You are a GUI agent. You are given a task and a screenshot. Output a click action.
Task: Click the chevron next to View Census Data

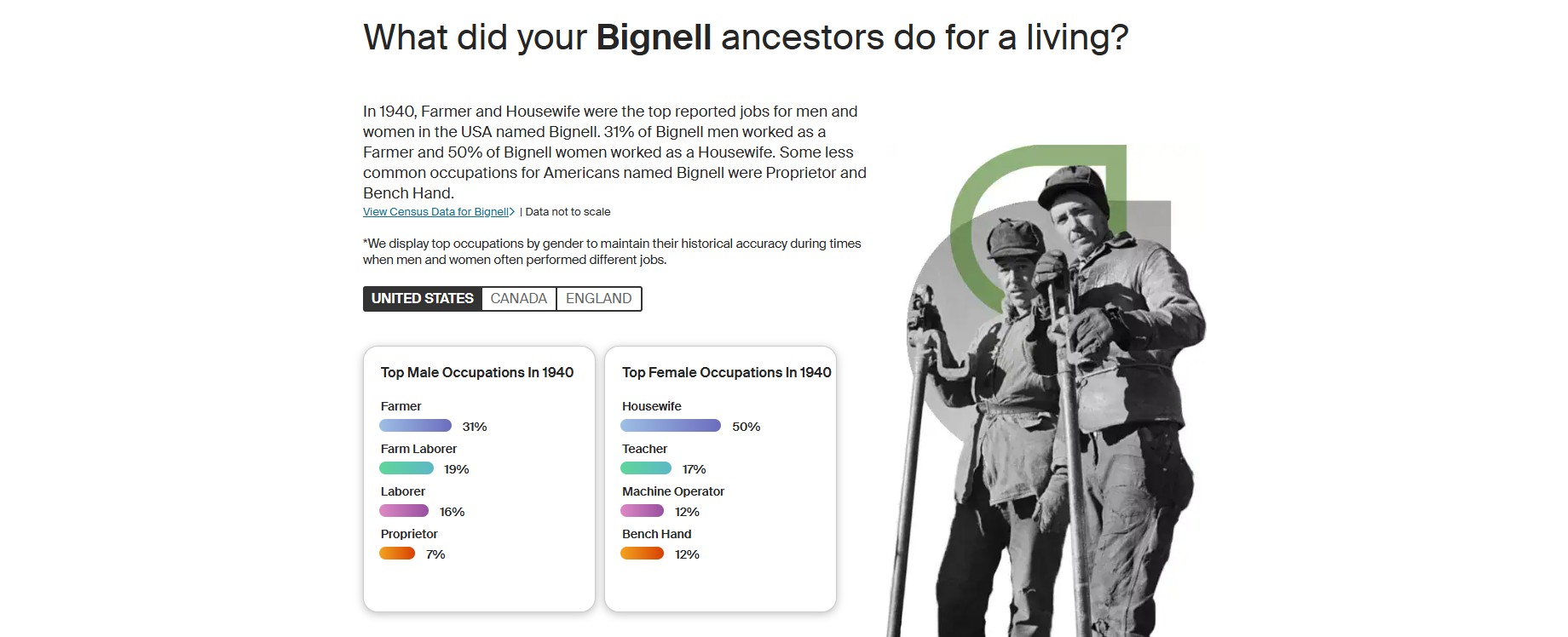tap(510, 211)
